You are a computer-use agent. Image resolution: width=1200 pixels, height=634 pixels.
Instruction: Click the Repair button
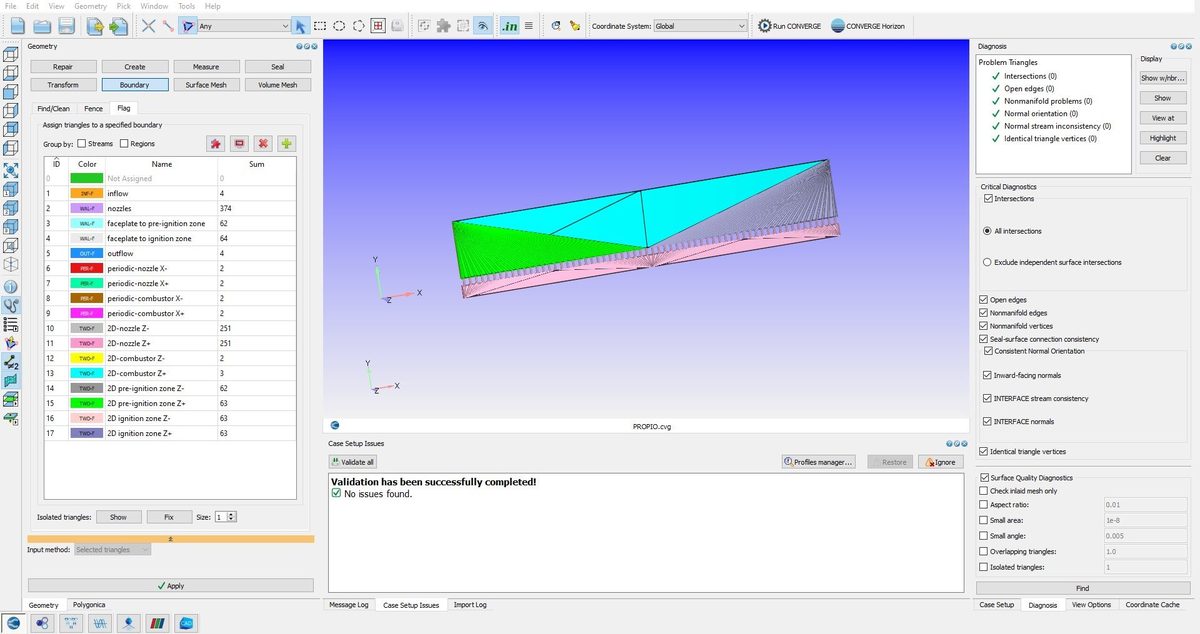click(x=63, y=67)
